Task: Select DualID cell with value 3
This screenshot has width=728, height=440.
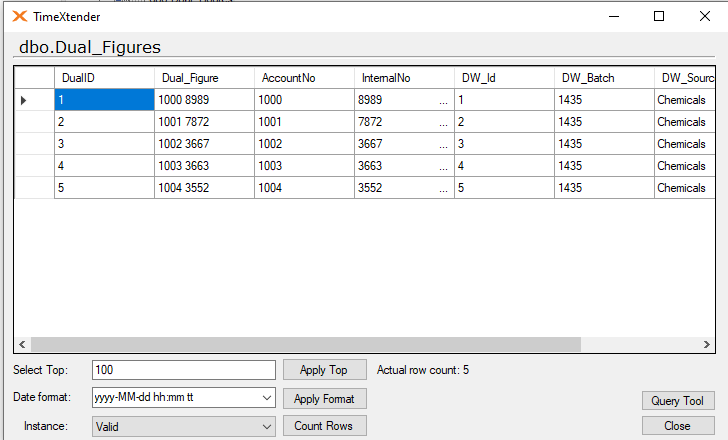Action: 104,144
